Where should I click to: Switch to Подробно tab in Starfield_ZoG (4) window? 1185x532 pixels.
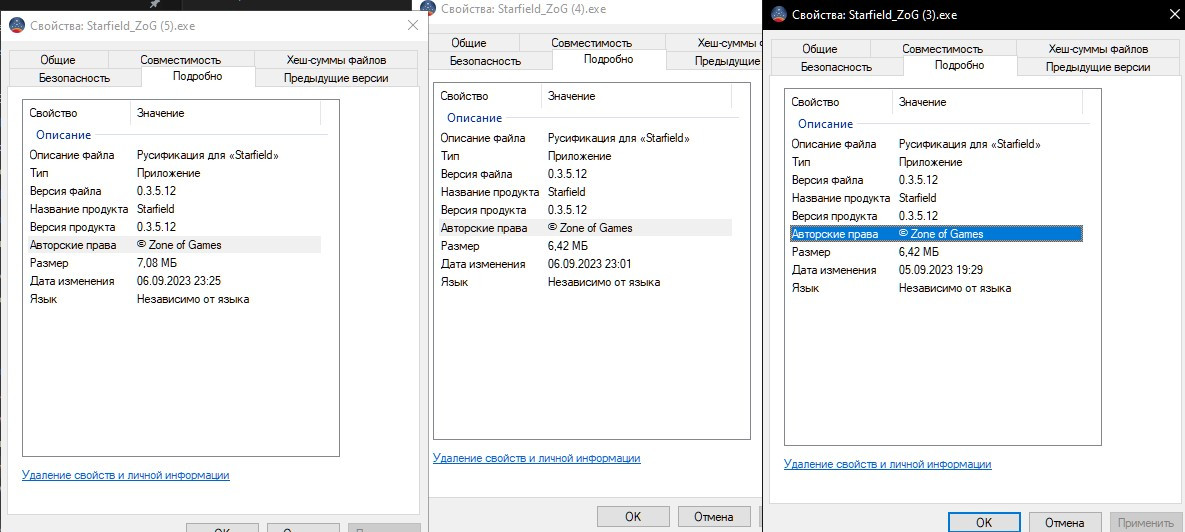[608, 60]
